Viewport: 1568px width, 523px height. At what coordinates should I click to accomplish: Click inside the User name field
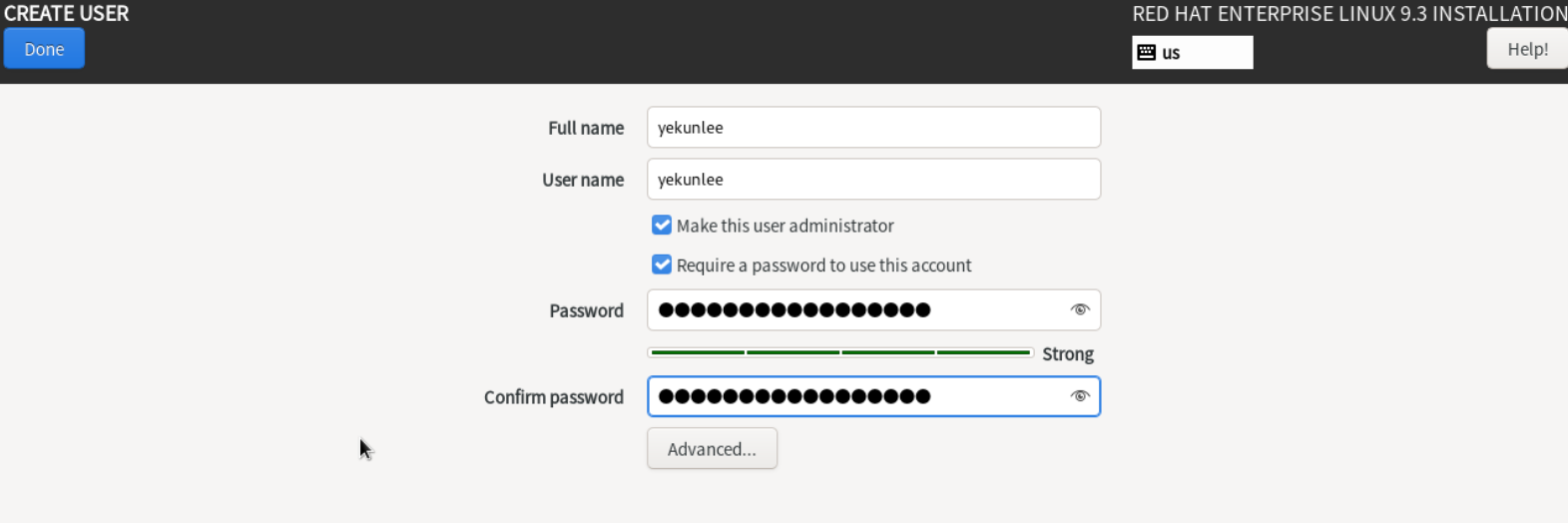pyautogui.click(x=873, y=180)
